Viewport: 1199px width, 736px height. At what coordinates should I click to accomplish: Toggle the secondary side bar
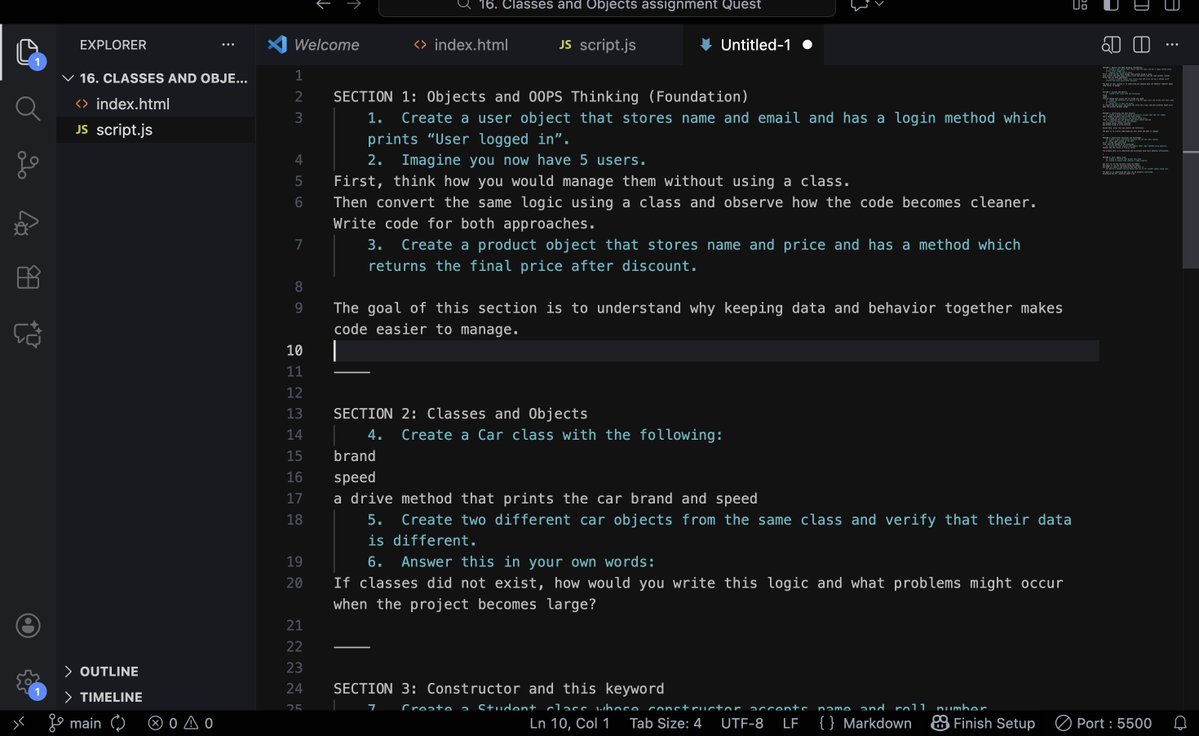[x=1171, y=5]
